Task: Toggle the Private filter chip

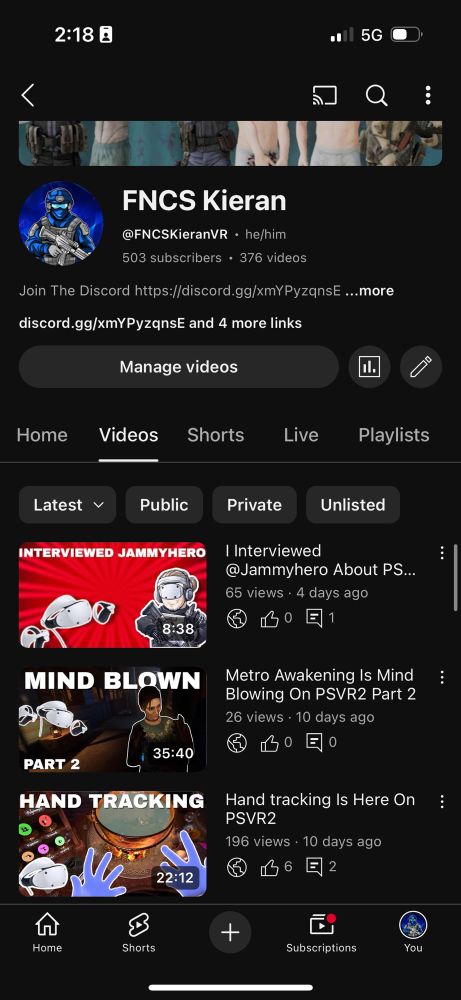Action: tap(254, 504)
